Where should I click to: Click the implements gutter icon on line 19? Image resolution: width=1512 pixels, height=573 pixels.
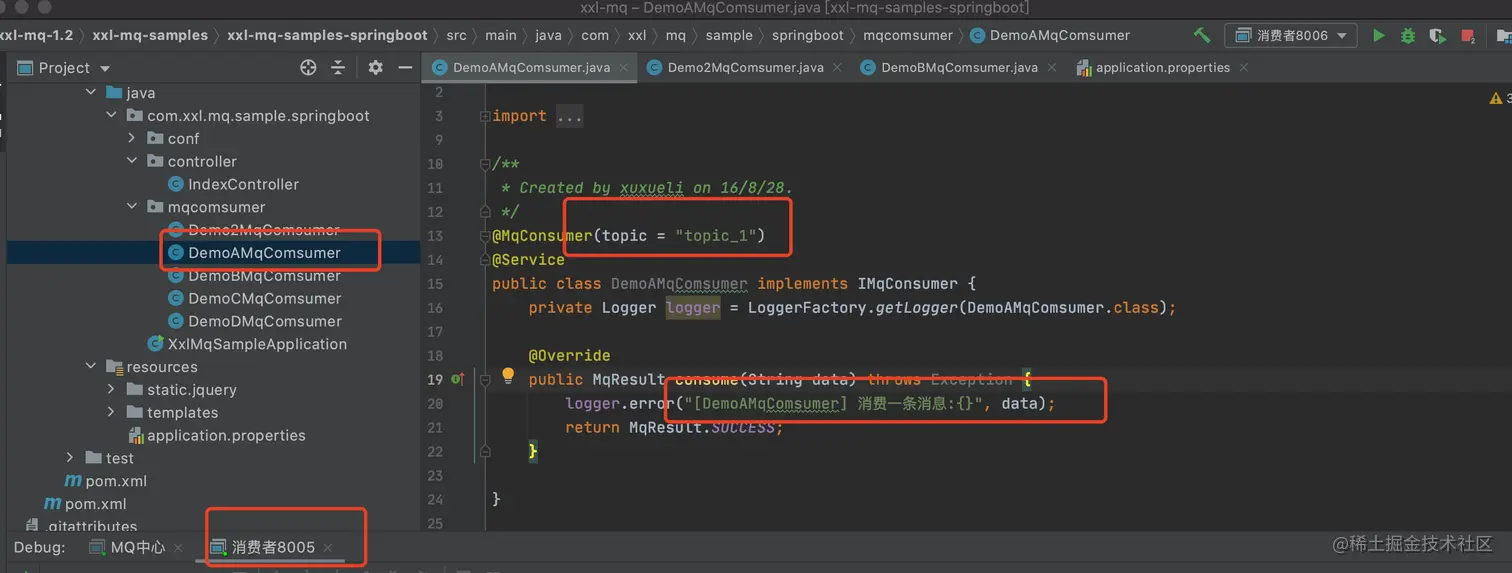(458, 379)
